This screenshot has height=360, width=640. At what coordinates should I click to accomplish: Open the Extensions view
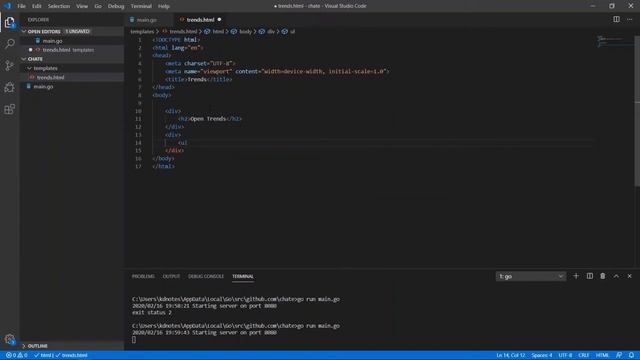point(9,109)
